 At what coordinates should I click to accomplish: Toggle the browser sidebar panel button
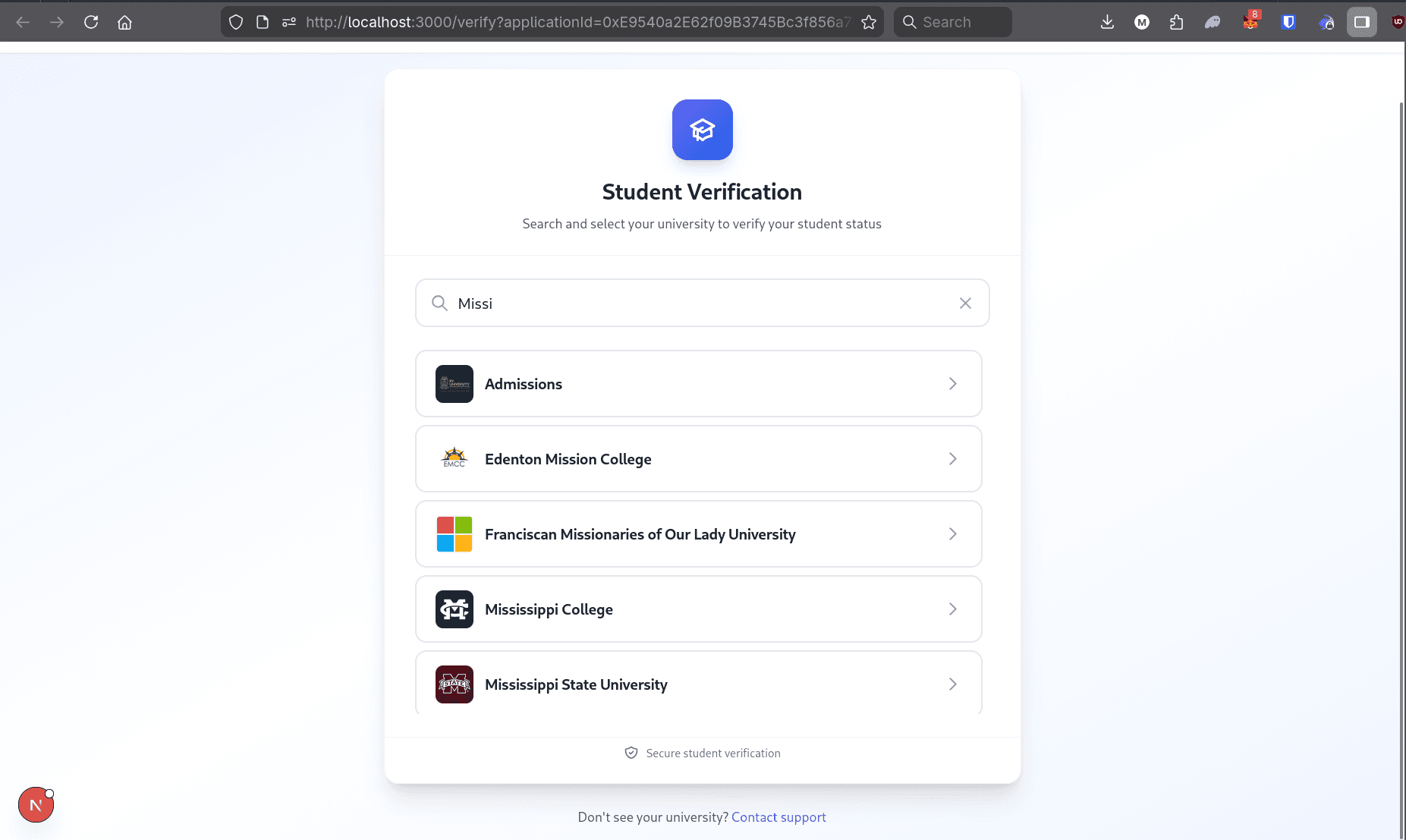(1361, 22)
